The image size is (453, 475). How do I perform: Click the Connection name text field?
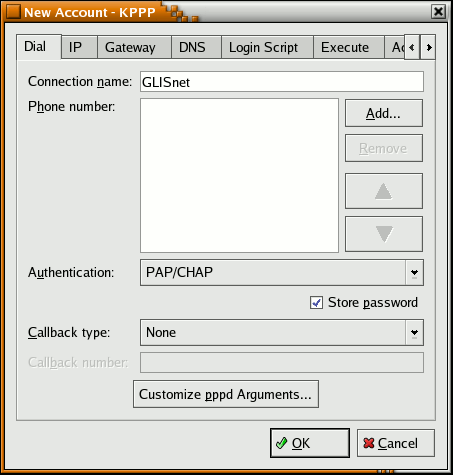point(282,82)
